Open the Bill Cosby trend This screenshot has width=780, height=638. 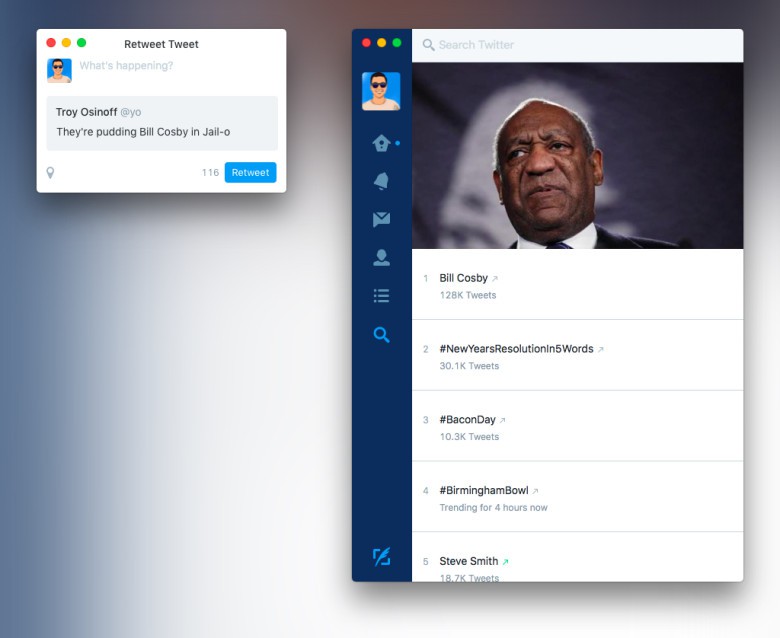pyautogui.click(x=464, y=278)
